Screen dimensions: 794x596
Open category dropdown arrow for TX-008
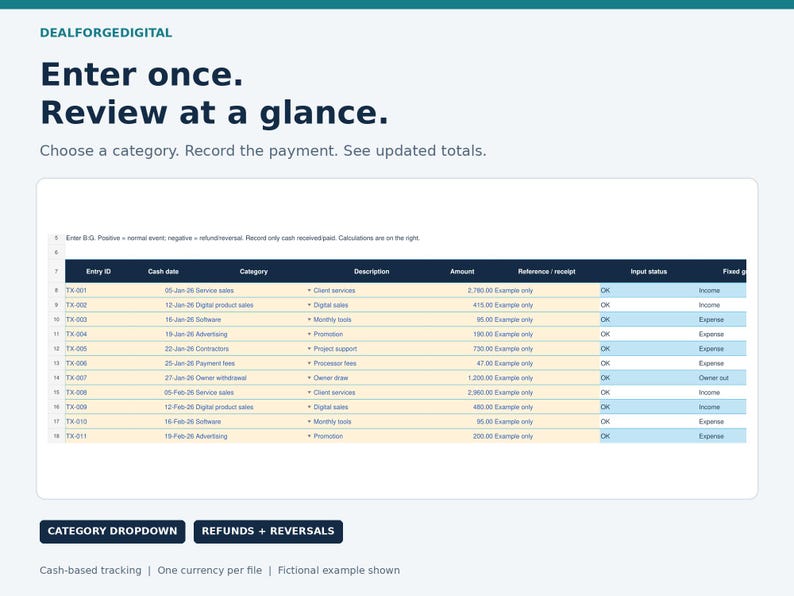(309, 392)
